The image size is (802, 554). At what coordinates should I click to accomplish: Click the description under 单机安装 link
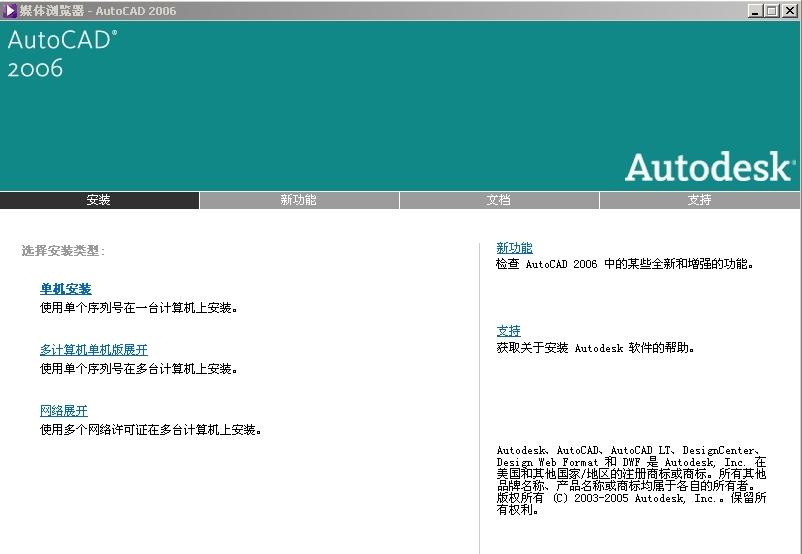[x=139, y=308]
